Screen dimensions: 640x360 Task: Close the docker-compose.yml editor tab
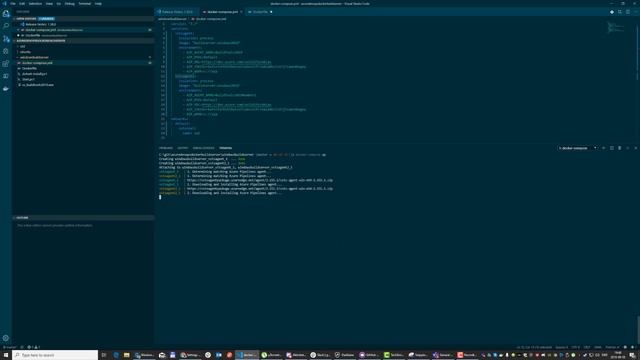[241, 12]
